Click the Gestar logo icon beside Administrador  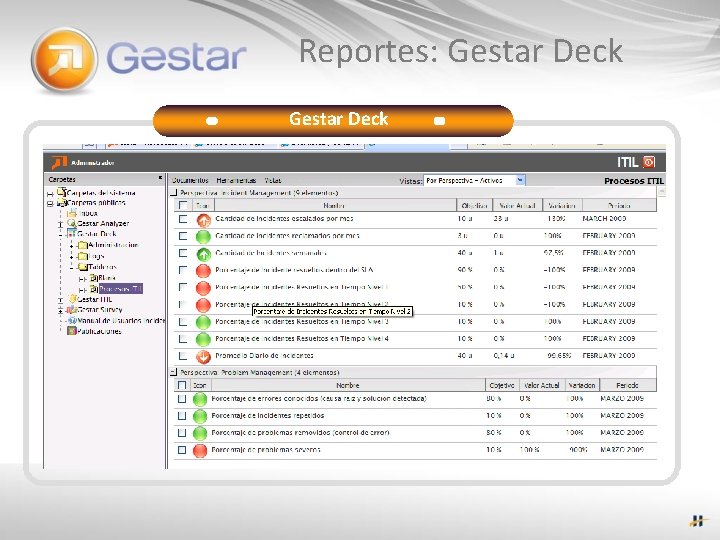click(59, 163)
